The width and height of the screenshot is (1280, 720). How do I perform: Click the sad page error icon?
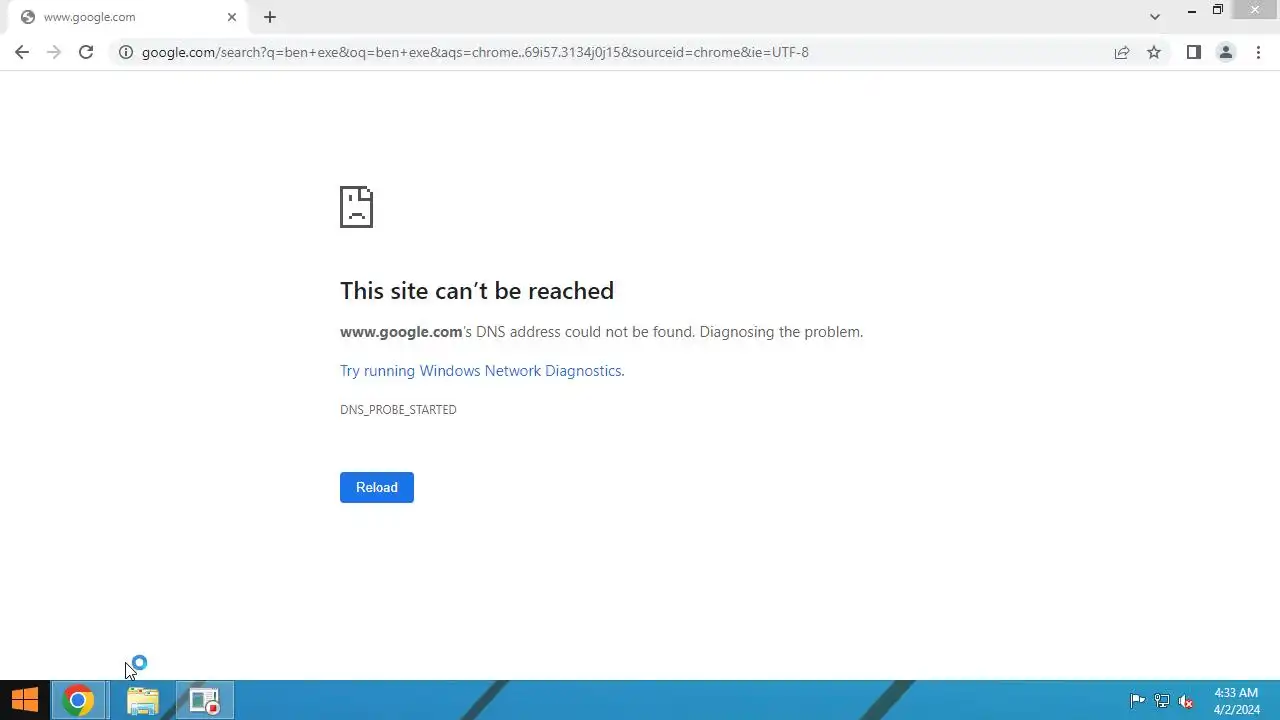356,207
